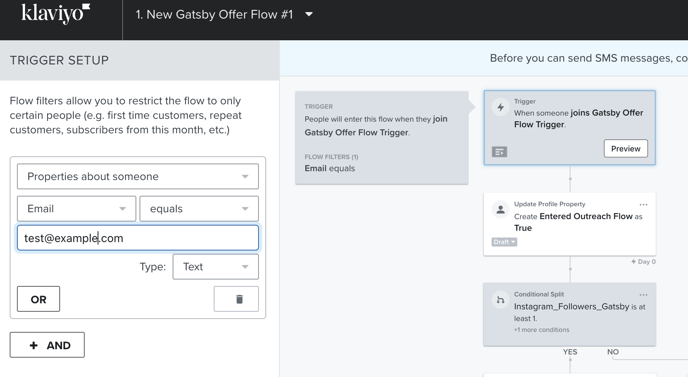Click the flow title New Gatsby Offer Flow #1
Screen dimensions: 688x377
click(214, 14)
